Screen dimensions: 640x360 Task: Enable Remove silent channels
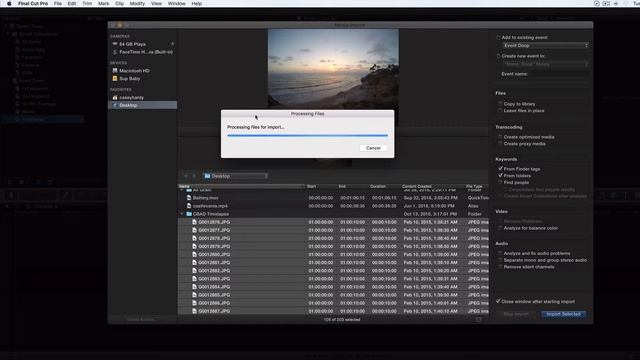[x=500, y=267]
